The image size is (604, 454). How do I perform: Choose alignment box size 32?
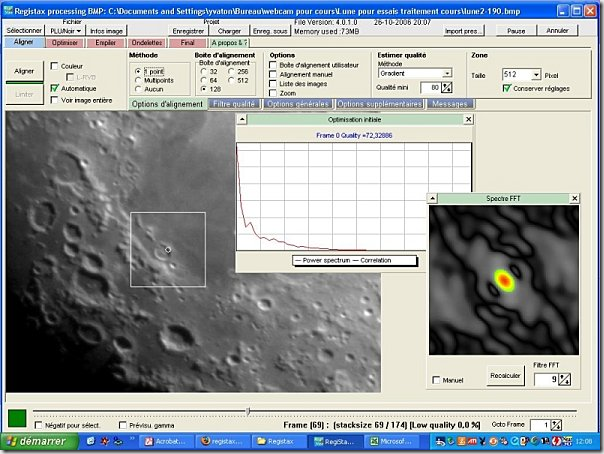tap(204, 71)
